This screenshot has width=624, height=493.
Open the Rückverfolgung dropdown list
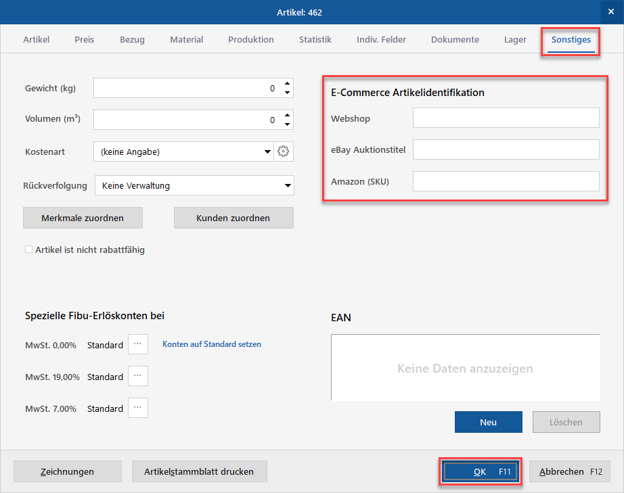[288, 186]
